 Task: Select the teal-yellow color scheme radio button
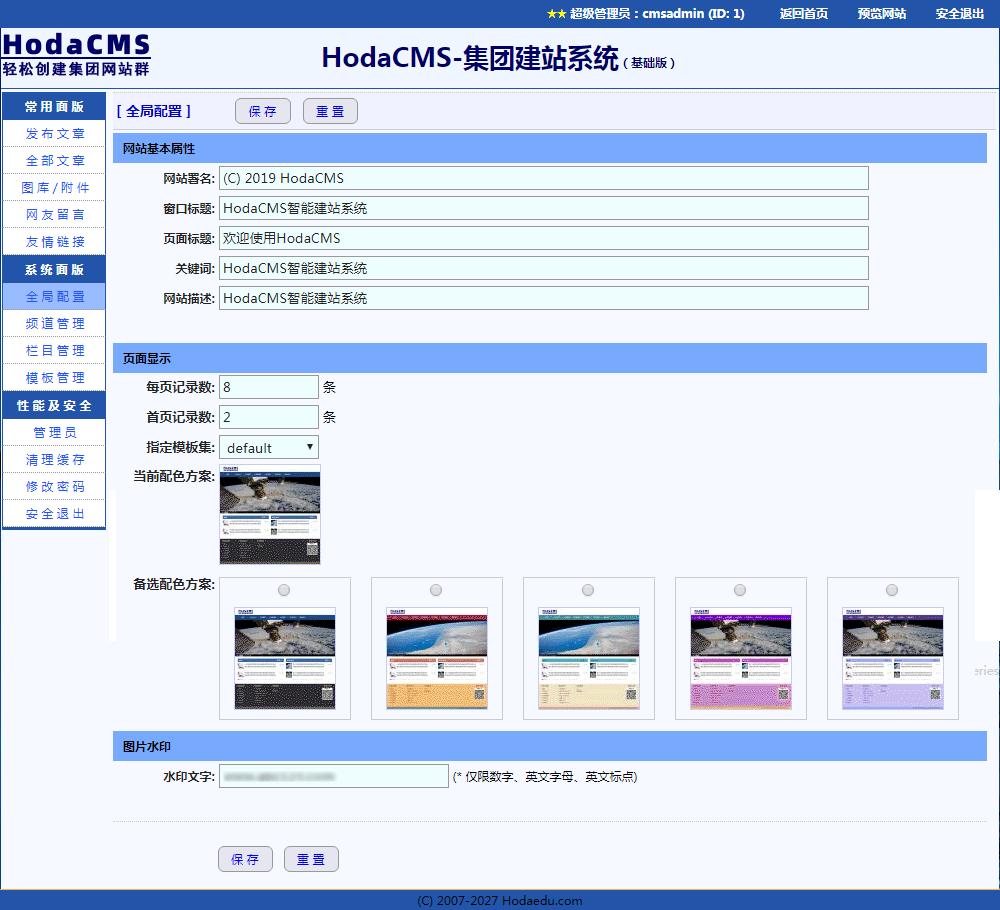coord(588,591)
